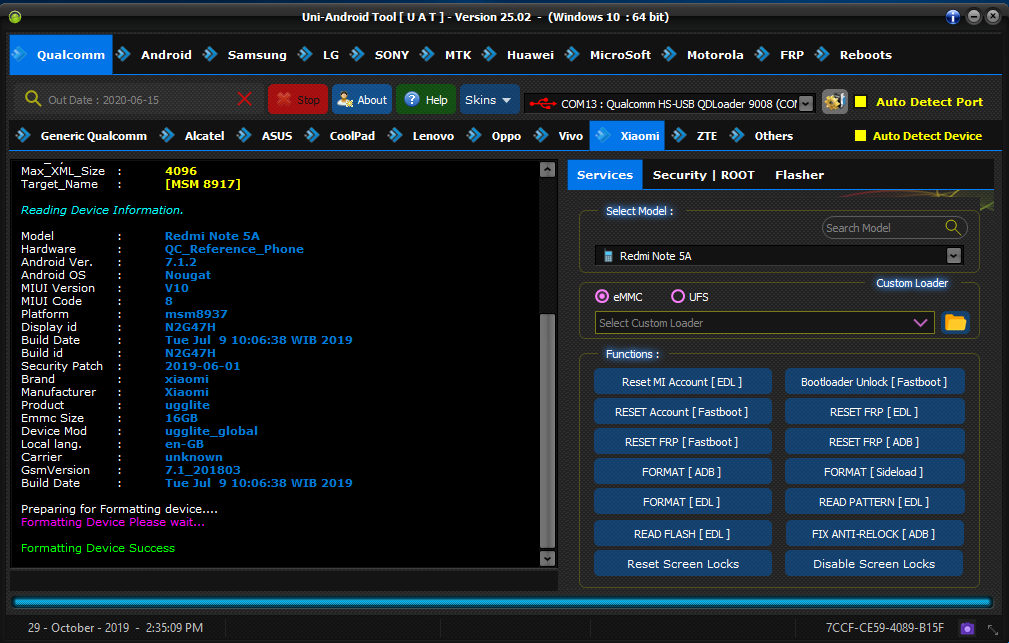Click log scrollbar up arrow

pos(547,169)
